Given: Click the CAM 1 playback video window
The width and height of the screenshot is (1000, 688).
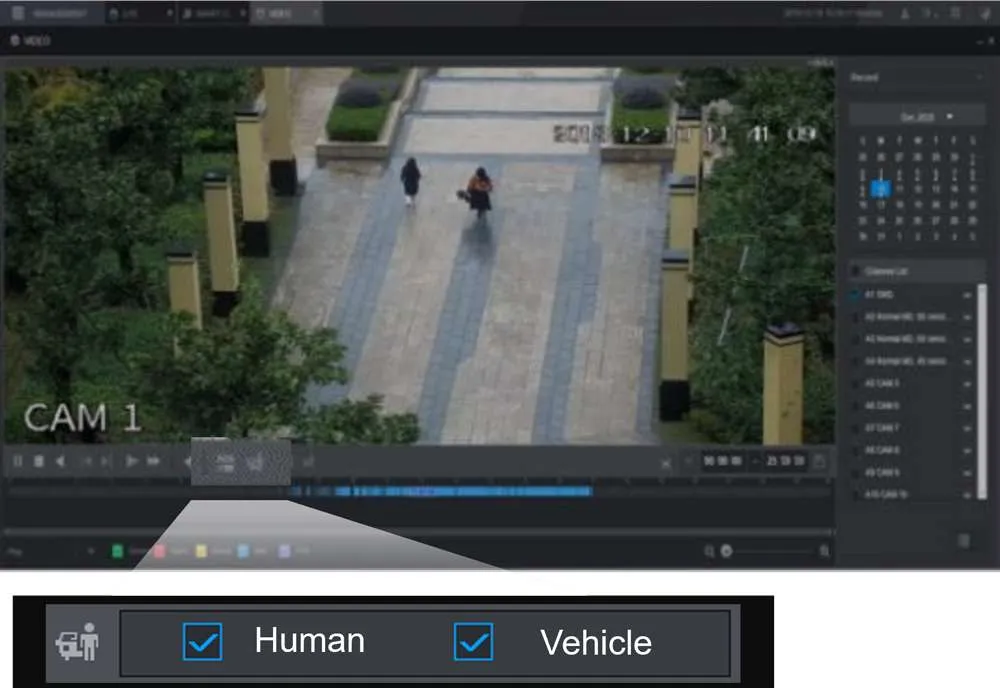Looking at the screenshot, I should [x=419, y=255].
